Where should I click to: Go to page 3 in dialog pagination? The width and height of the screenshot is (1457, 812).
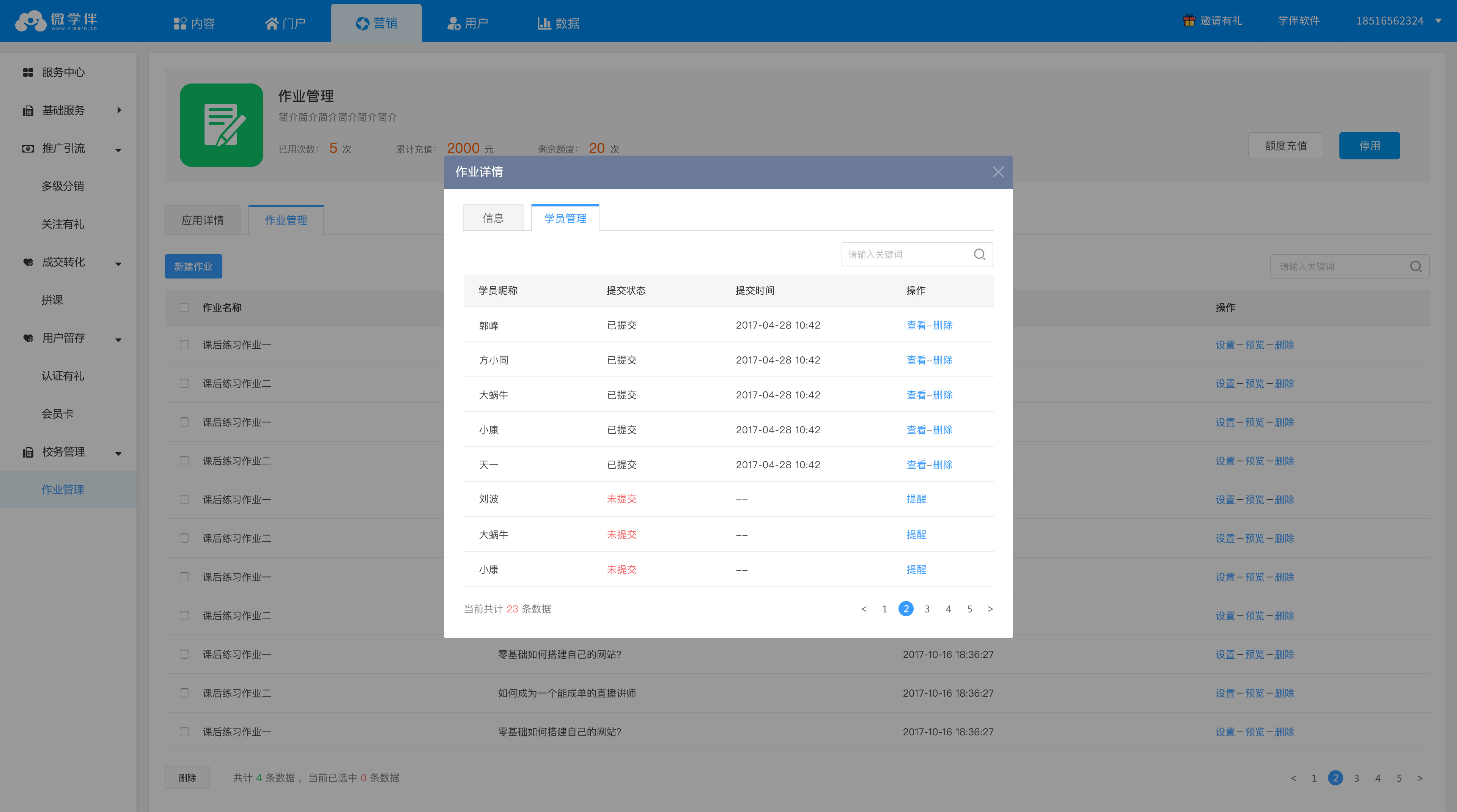coord(927,609)
